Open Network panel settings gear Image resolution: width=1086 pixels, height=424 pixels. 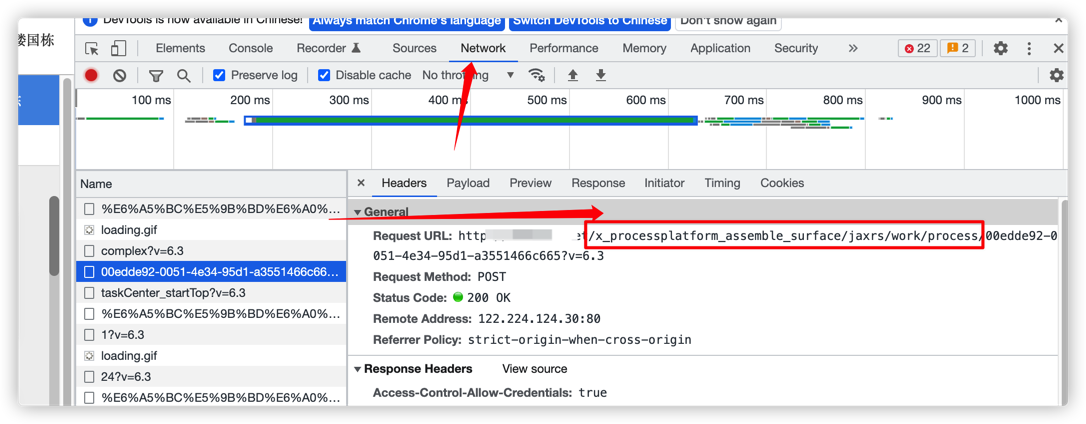[1056, 75]
